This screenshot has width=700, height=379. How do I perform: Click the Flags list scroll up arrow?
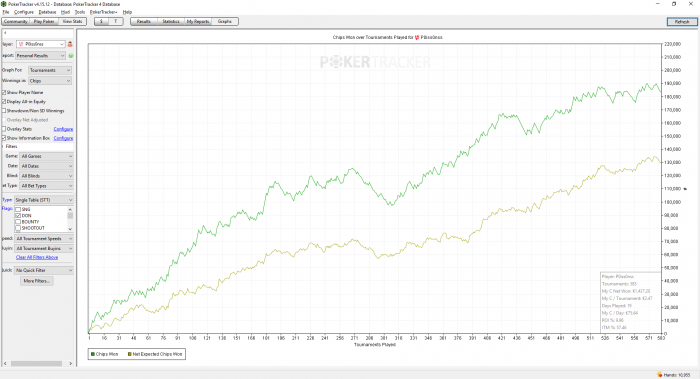tap(70, 209)
